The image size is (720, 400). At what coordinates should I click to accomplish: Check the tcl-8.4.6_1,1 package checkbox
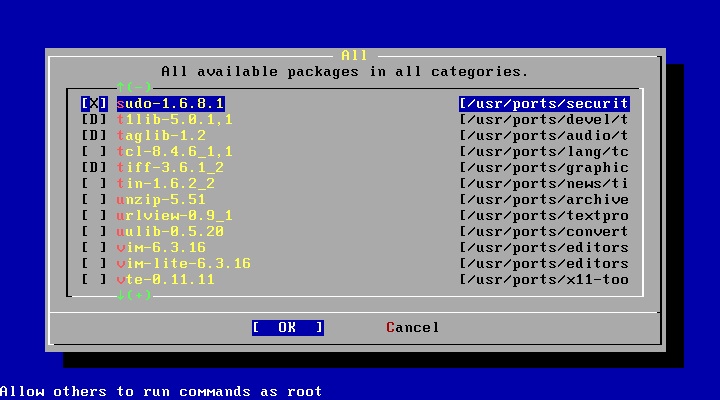pyautogui.click(x=94, y=152)
